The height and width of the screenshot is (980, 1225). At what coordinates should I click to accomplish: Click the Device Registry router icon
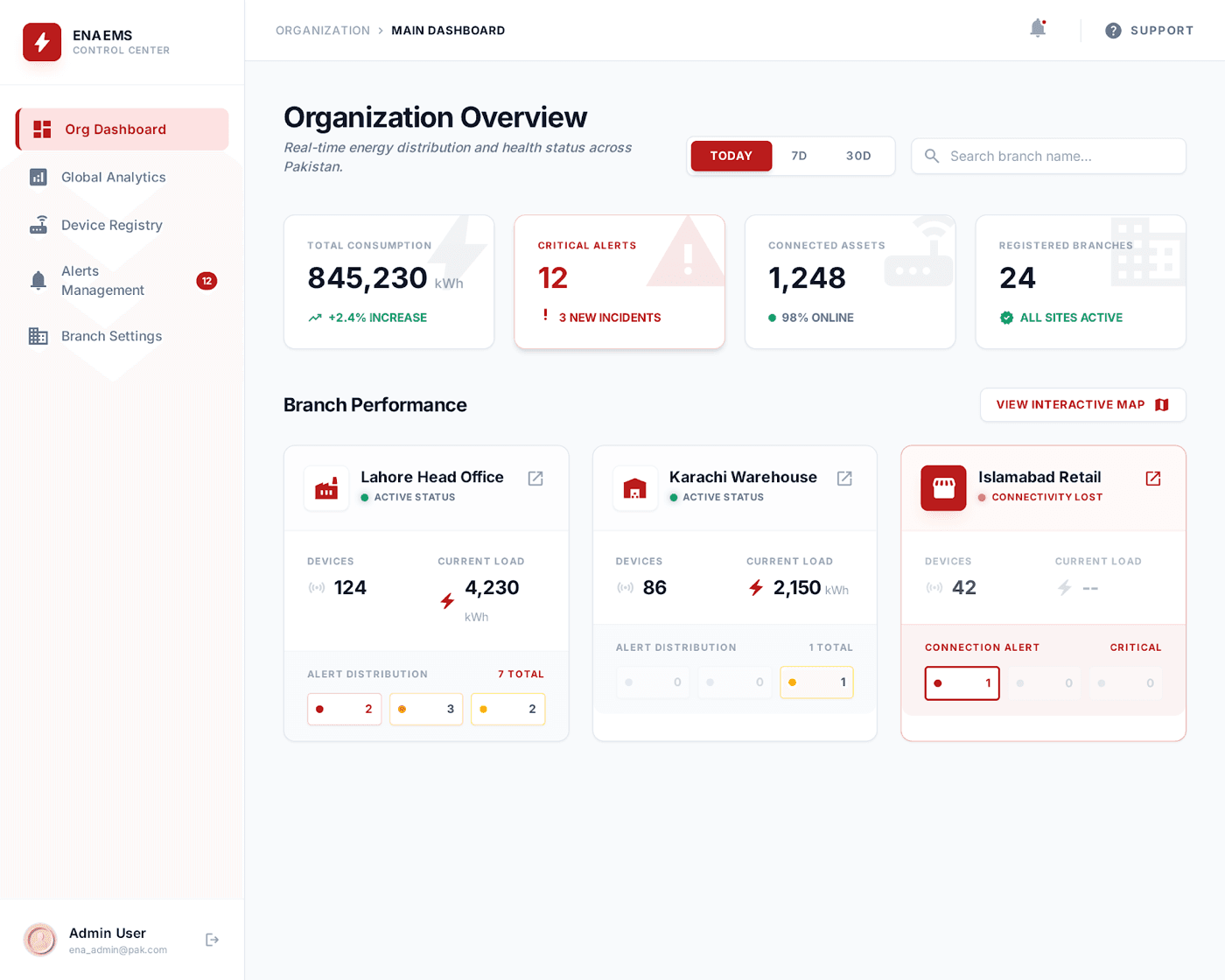click(x=38, y=225)
